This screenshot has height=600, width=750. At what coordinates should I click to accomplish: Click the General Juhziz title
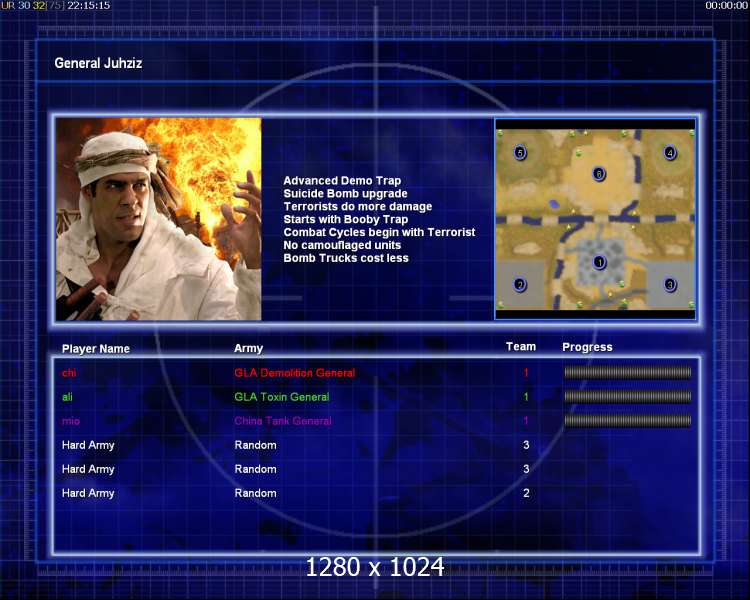coord(98,63)
